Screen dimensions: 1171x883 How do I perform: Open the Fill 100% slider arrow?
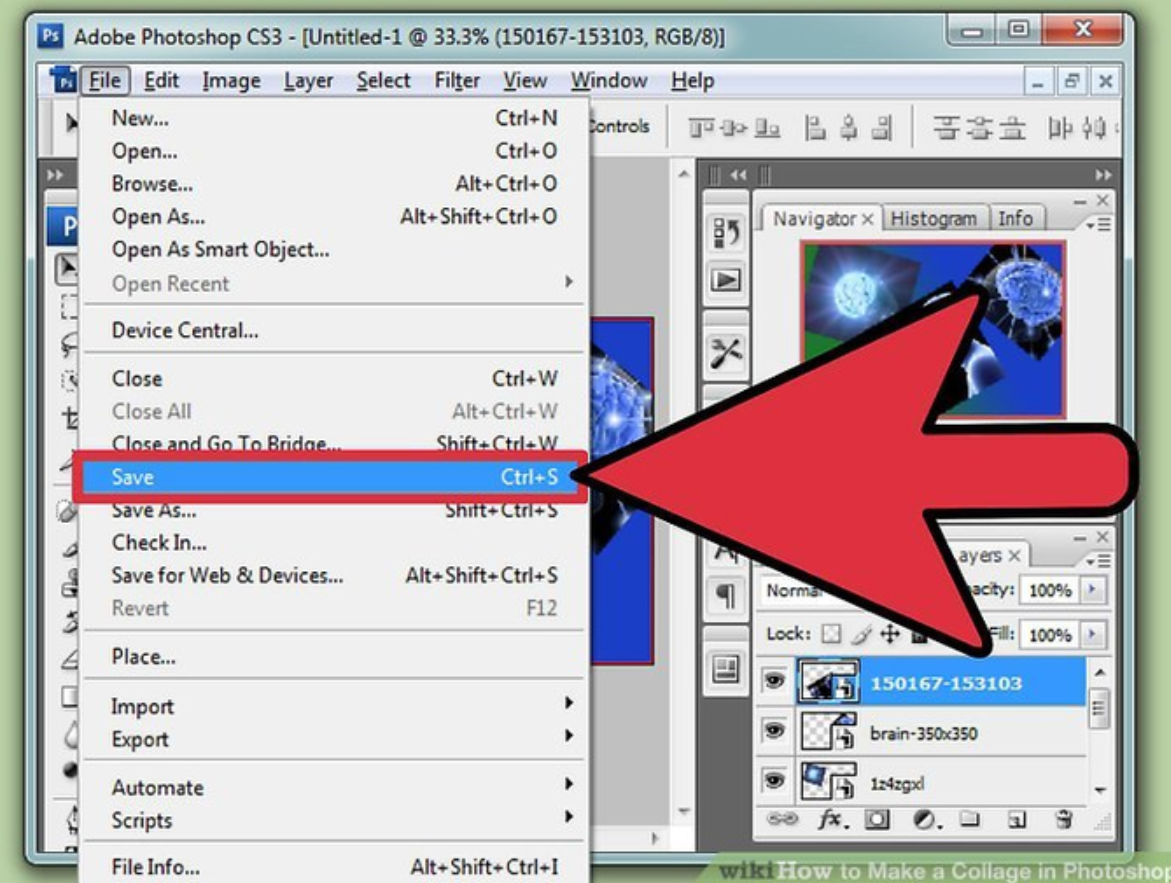coord(1092,634)
